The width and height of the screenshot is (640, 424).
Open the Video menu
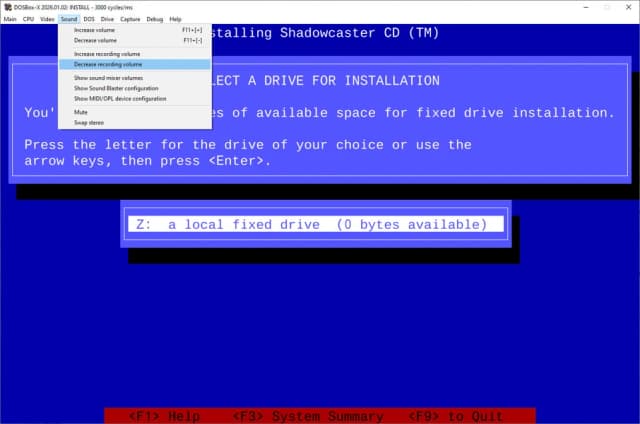point(47,19)
